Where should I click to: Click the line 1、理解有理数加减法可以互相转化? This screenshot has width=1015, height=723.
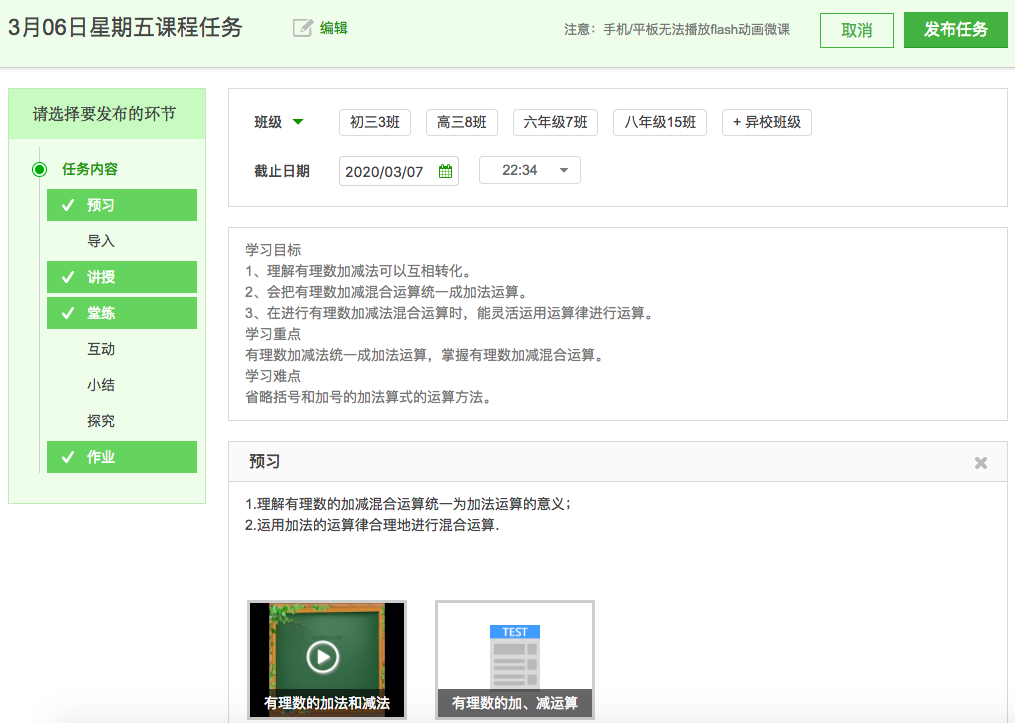pyautogui.click(x=358, y=271)
